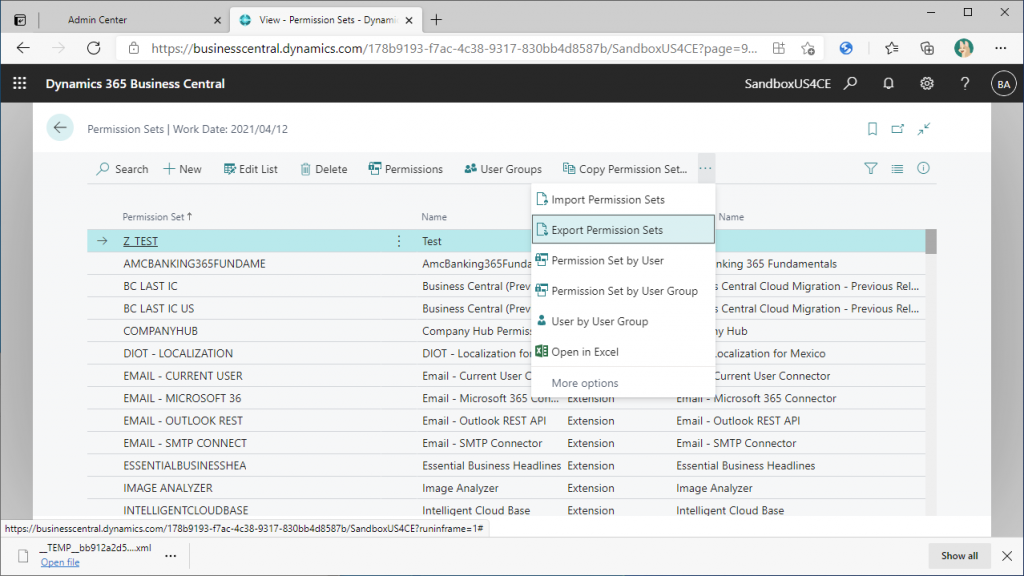
Task: Select the COMPANYHUB row
Action: coord(506,331)
